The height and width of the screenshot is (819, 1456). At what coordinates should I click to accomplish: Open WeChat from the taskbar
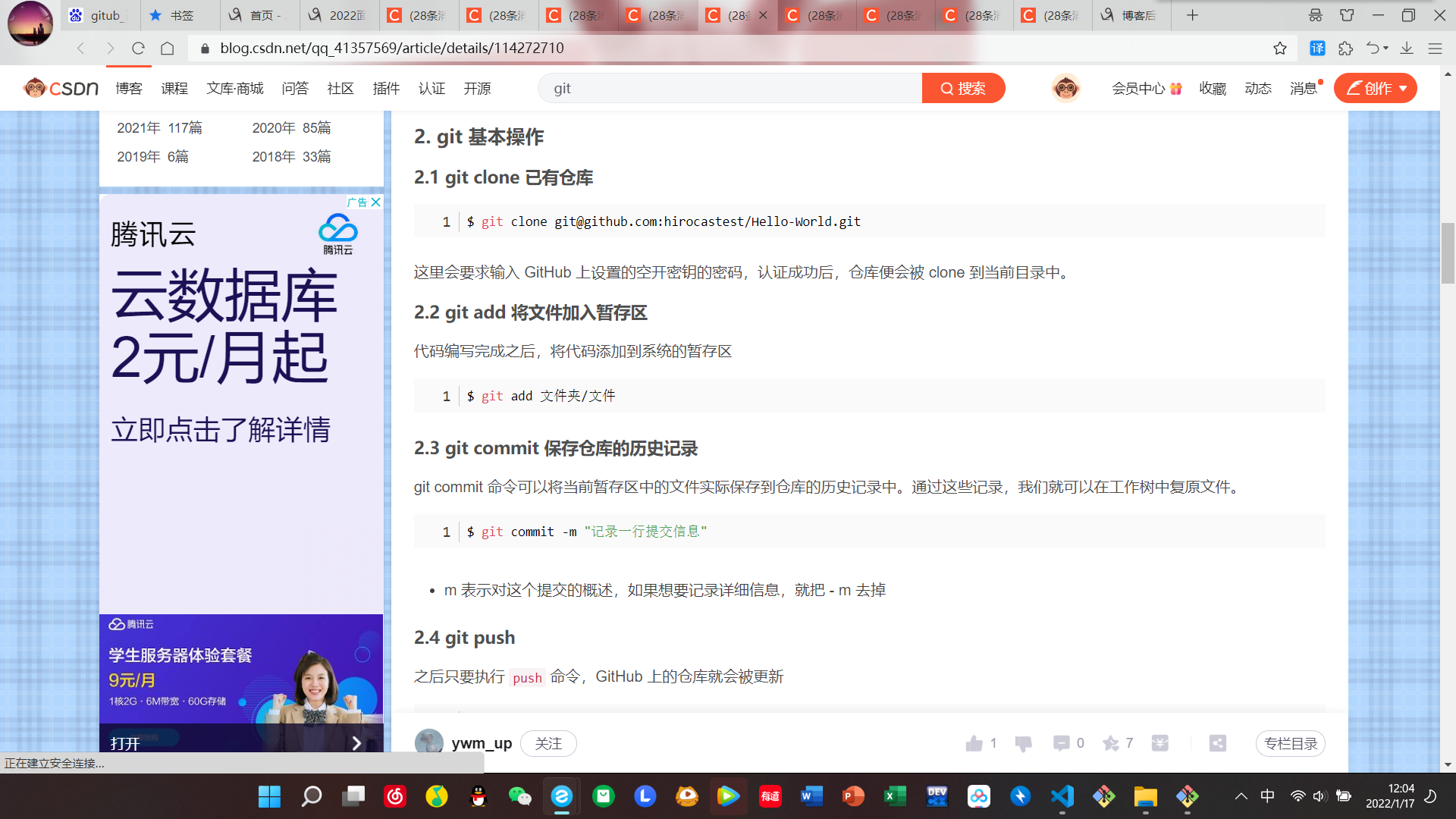point(519,796)
